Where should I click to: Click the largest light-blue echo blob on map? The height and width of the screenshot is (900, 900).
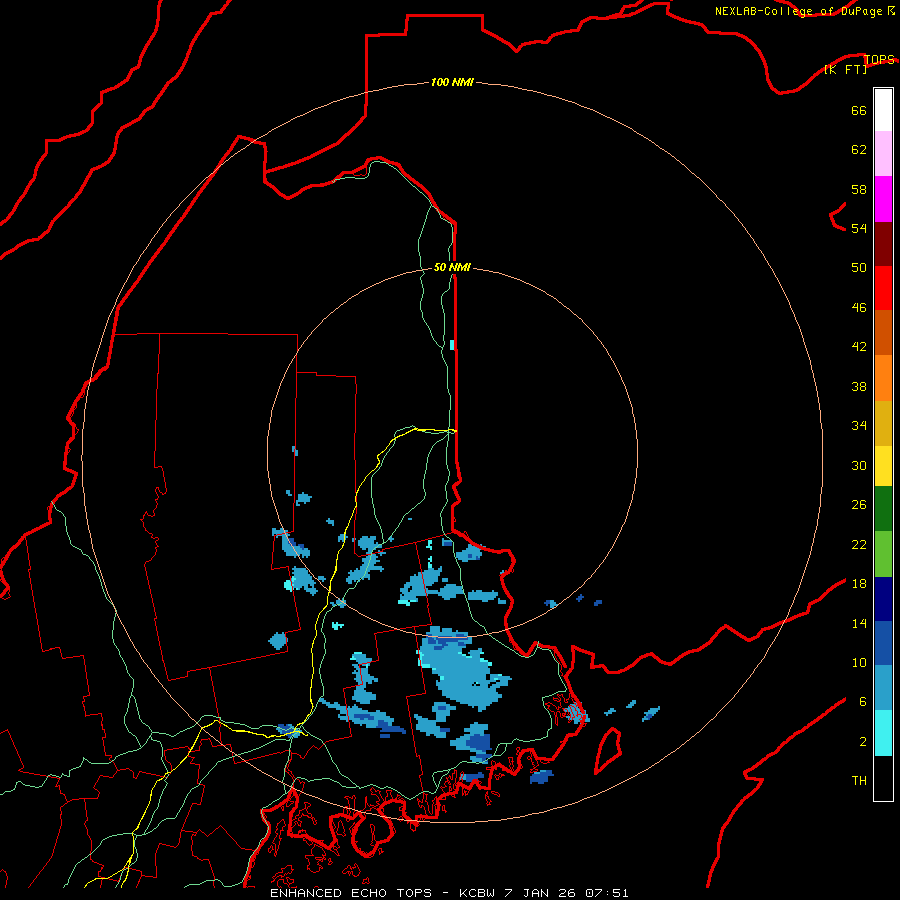pos(464,669)
